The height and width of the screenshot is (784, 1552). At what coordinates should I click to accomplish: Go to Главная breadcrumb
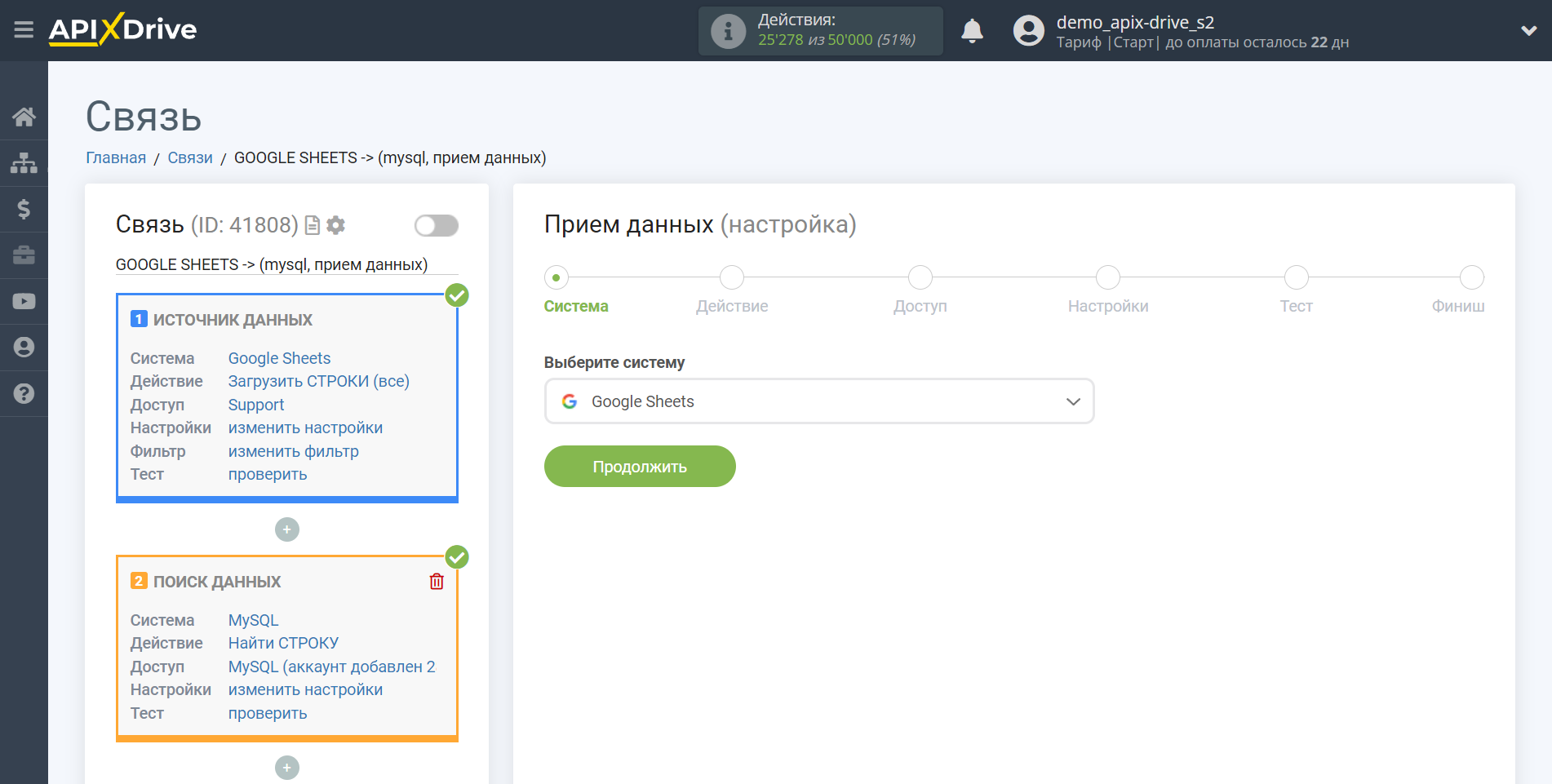116,157
